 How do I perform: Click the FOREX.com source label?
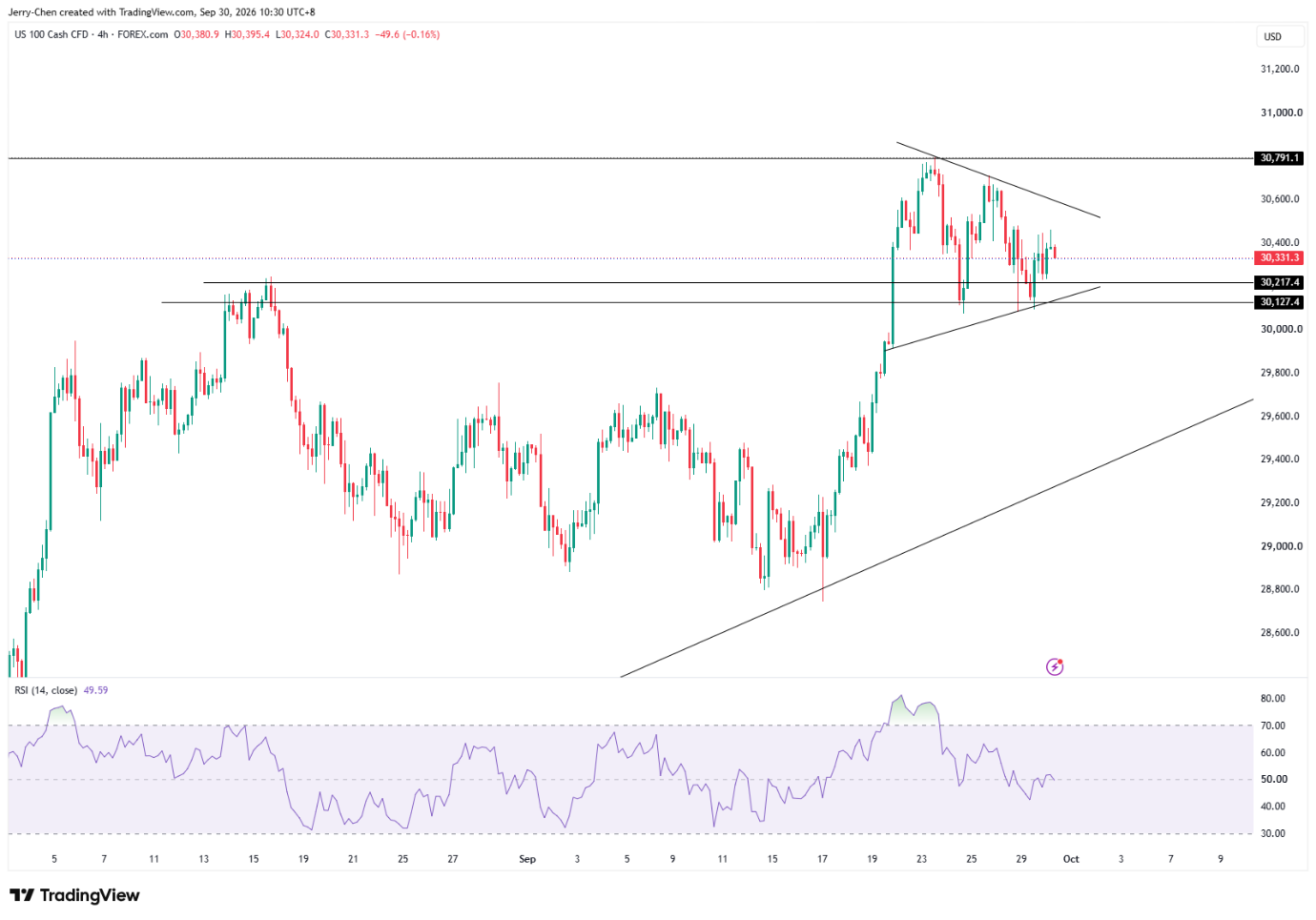point(143,34)
